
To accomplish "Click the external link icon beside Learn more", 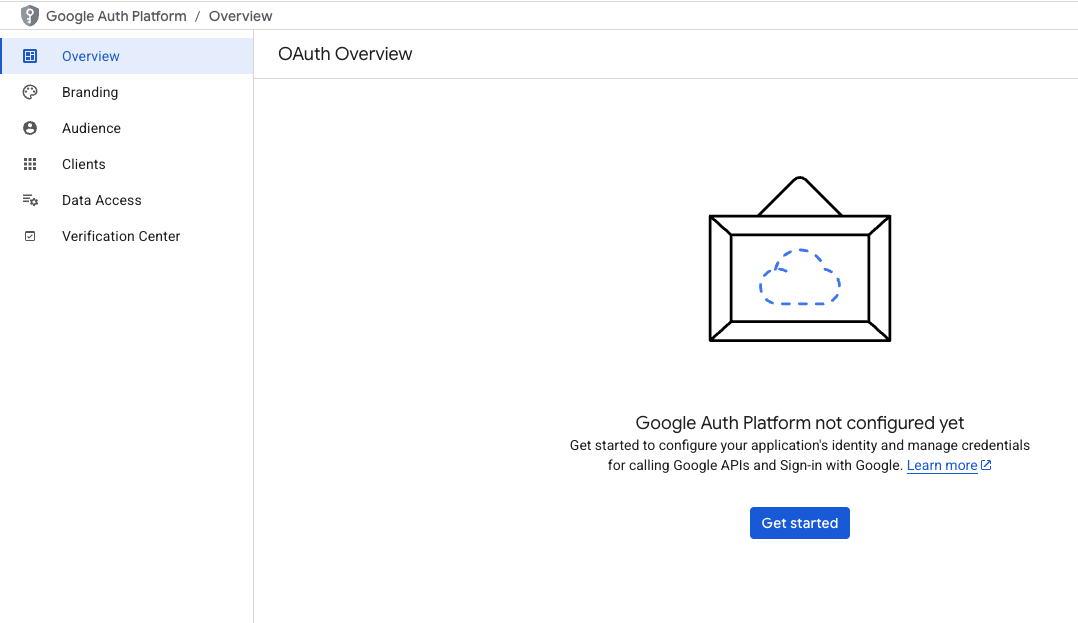I will [x=986, y=465].
